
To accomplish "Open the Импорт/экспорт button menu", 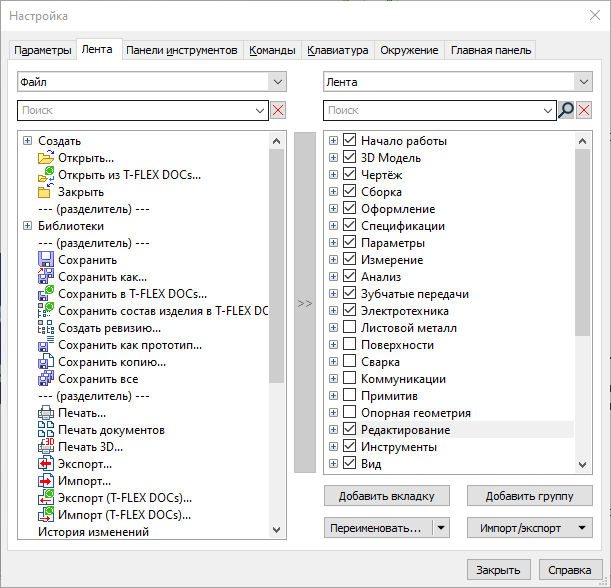I will 530,528.
